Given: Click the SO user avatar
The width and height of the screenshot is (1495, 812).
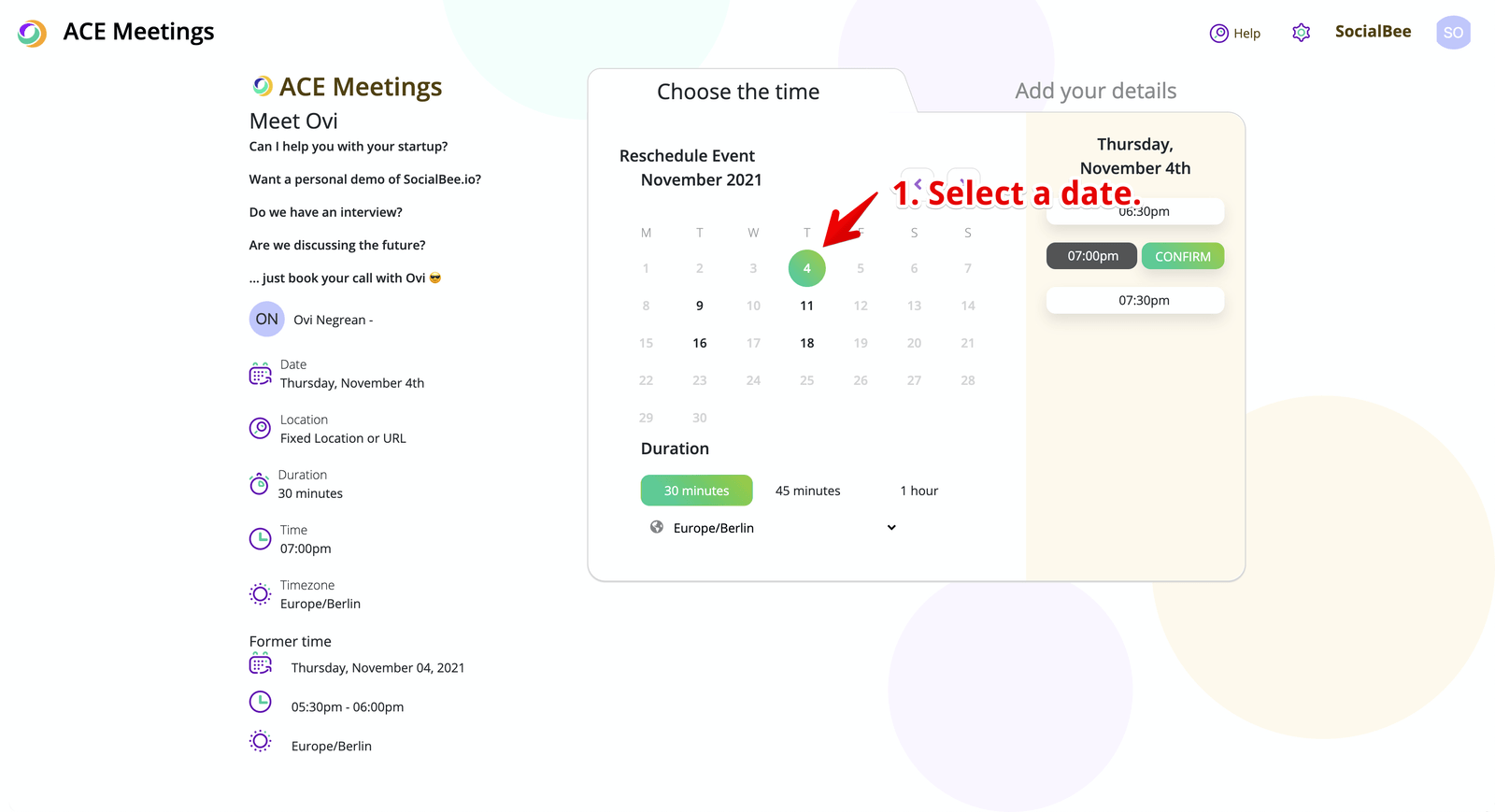Looking at the screenshot, I should point(1453,33).
